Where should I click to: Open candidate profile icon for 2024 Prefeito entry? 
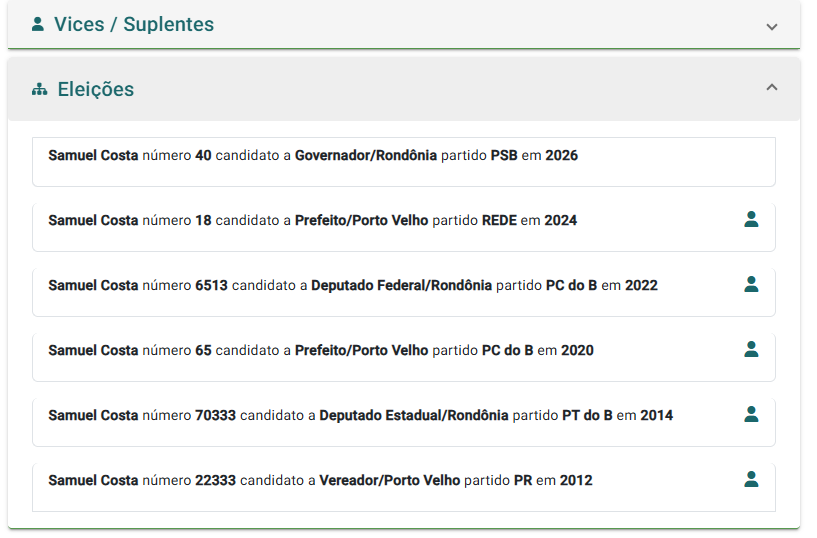click(751, 219)
